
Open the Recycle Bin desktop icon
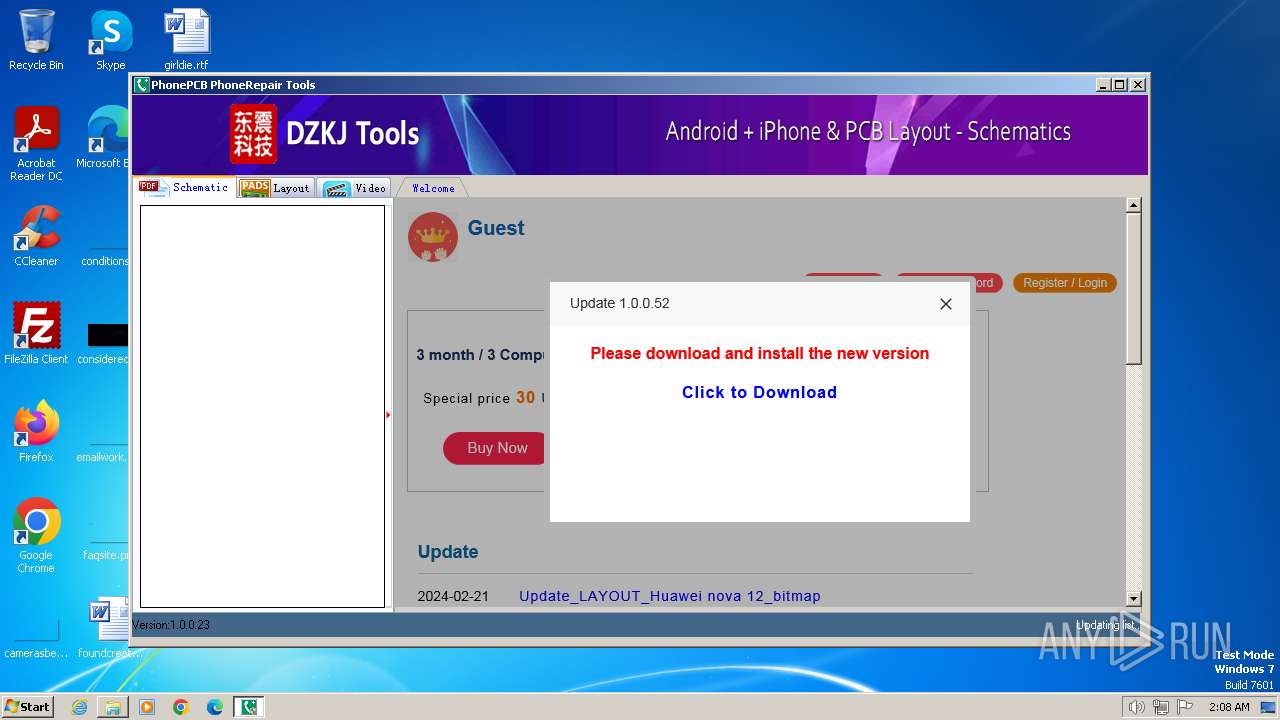(36, 40)
